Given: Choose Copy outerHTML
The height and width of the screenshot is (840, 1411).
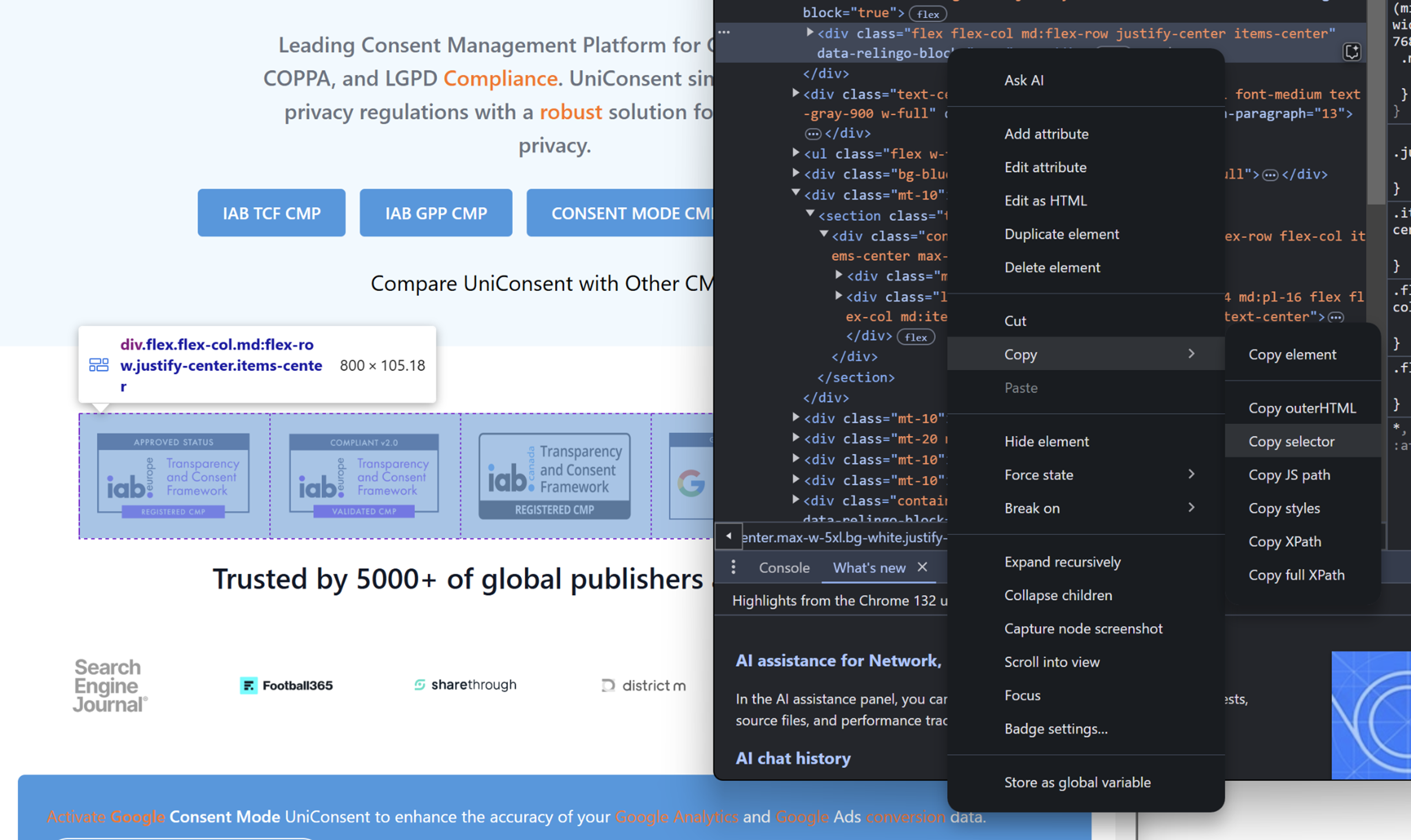Looking at the screenshot, I should point(1303,409).
